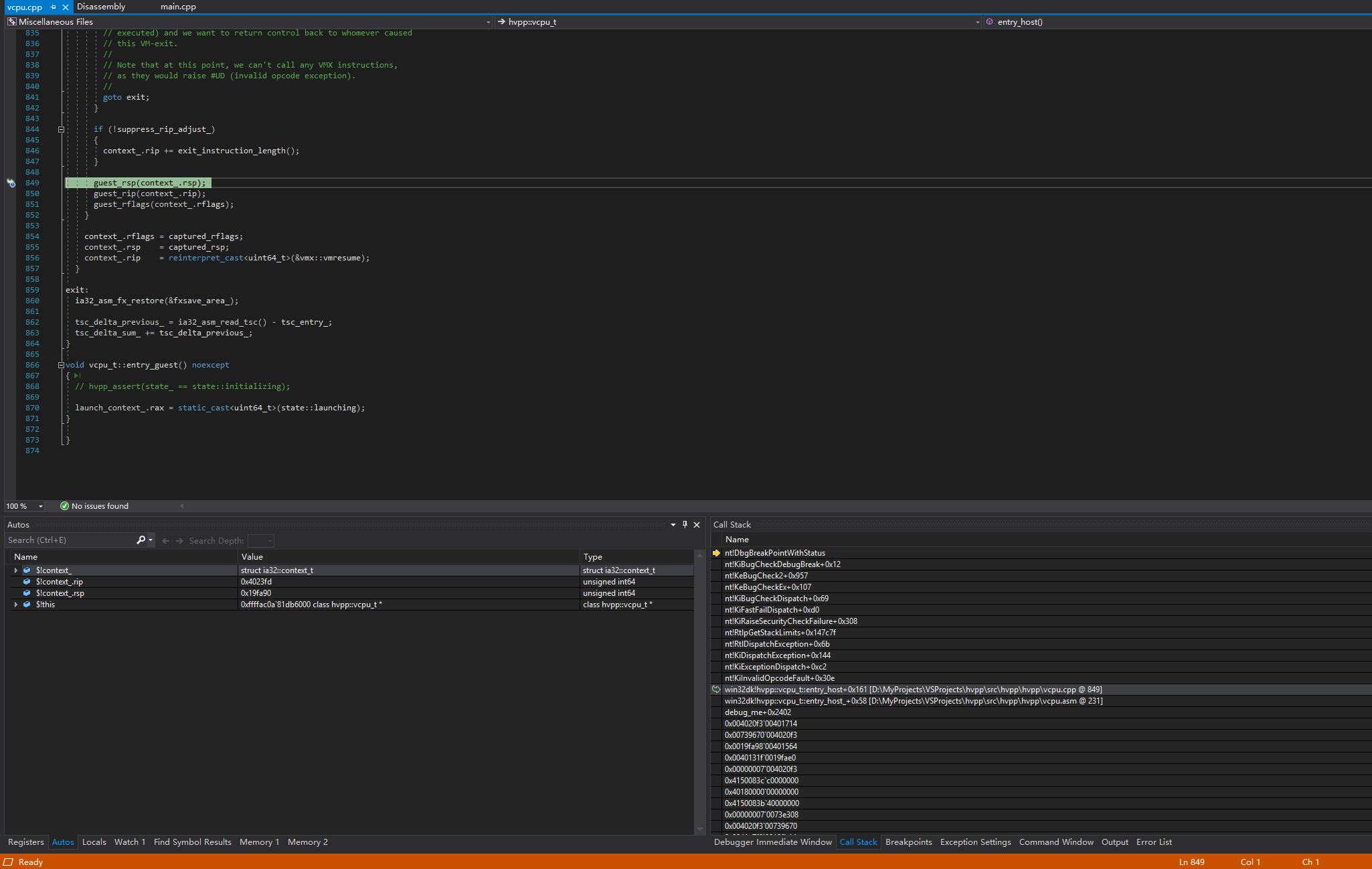The width and height of the screenshot is (1372, 869).
Task: Open the Autos window options dropdown arrow
Action: [673, 525]
